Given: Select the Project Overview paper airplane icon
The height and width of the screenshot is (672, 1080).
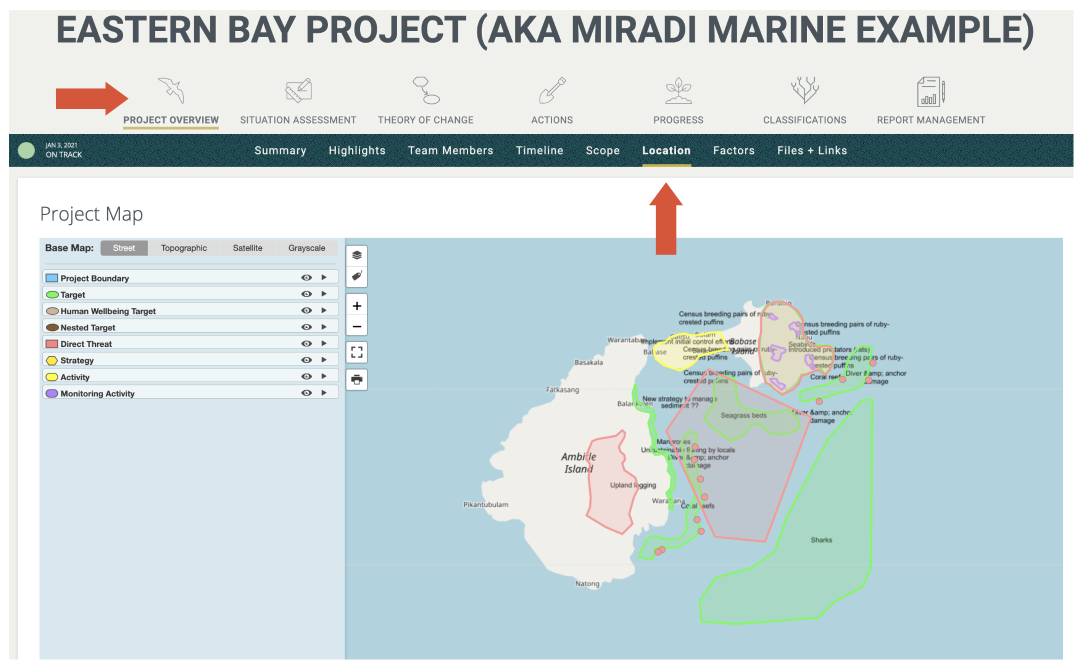Looking at the screenshot, I should point(171,89).
